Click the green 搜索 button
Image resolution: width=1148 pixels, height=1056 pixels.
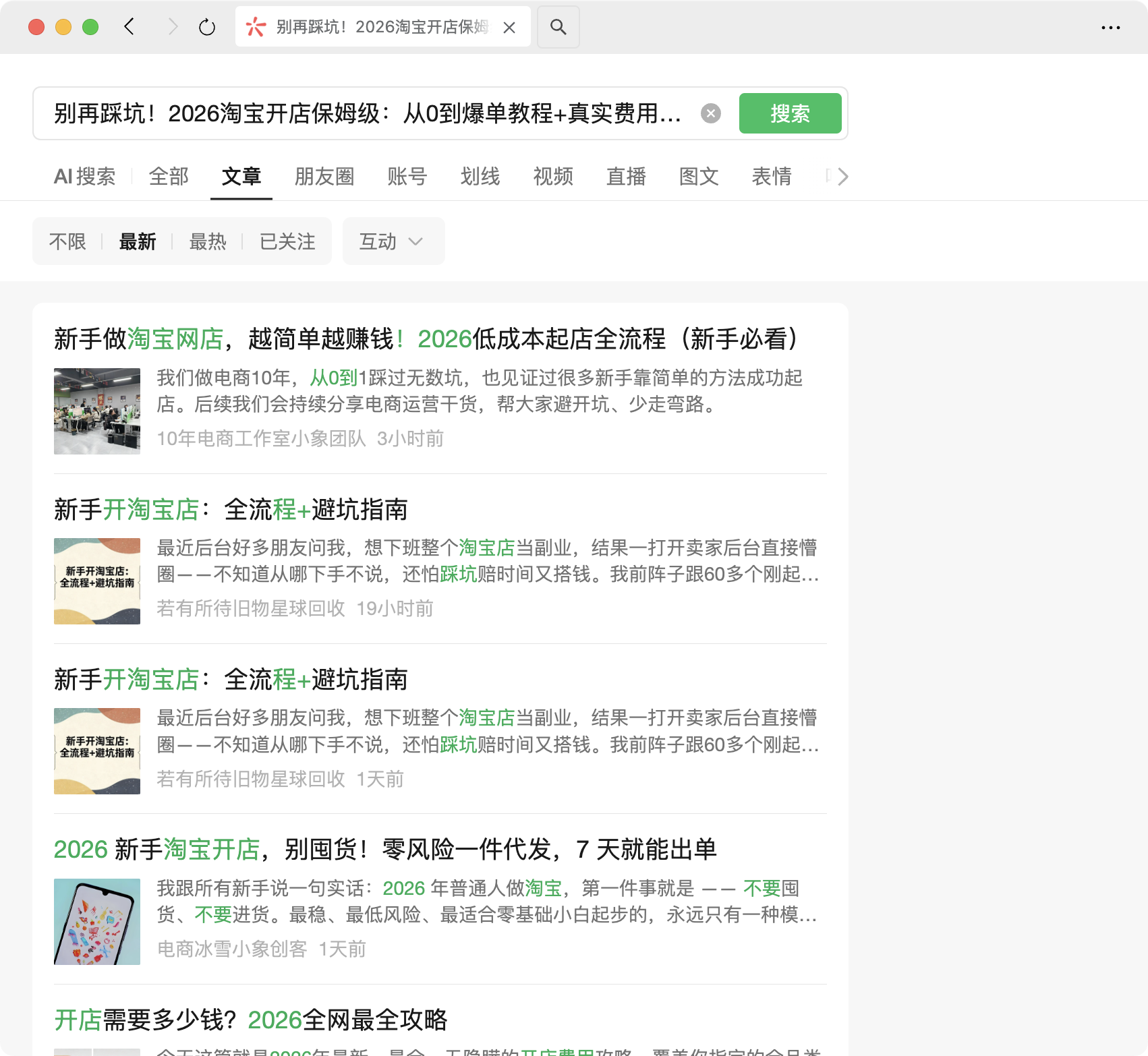point(790,113)
